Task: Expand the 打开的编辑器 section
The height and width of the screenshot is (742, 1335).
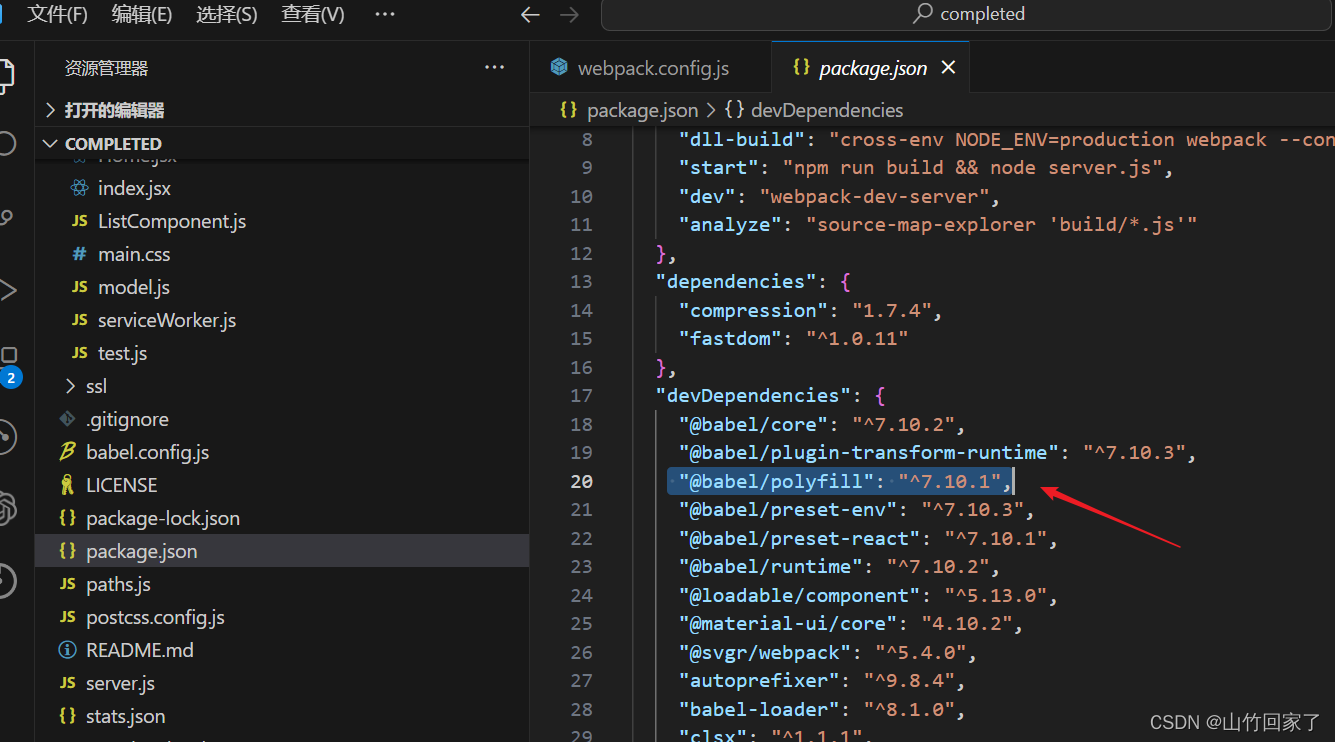Action: 281,110
